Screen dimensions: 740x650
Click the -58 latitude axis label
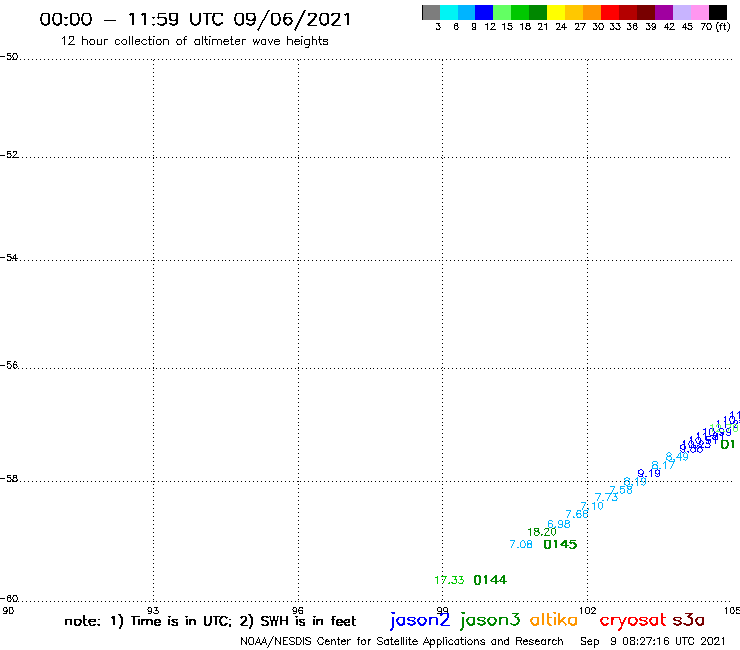9,479
